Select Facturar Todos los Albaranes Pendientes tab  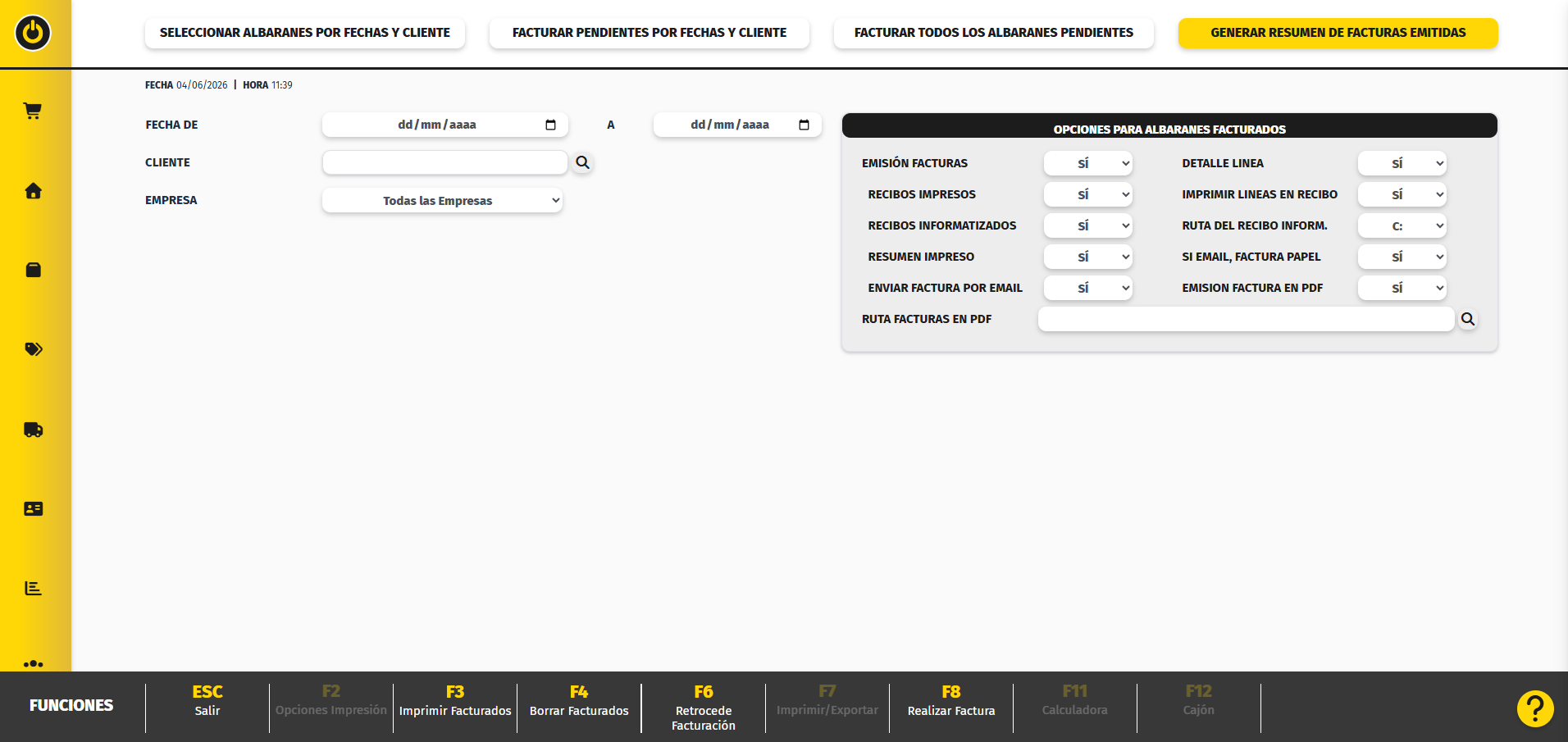(x=994, y=33)
